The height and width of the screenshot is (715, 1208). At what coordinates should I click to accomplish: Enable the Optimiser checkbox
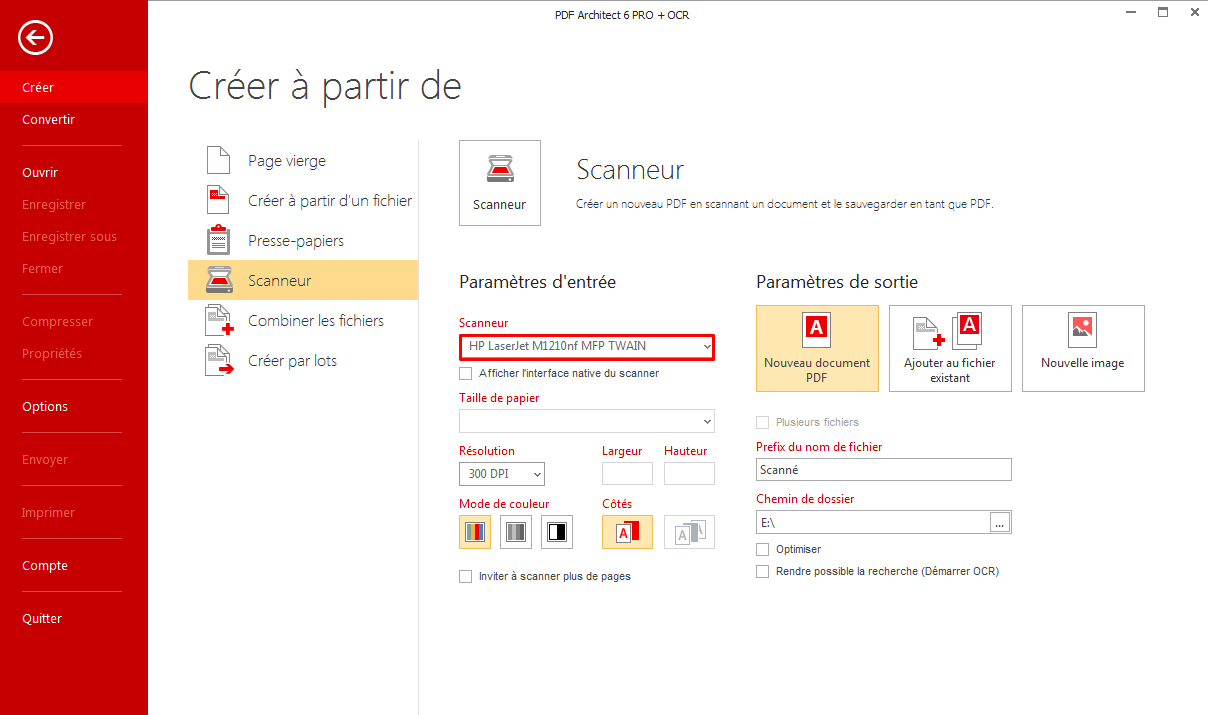[x=763, y=549]
